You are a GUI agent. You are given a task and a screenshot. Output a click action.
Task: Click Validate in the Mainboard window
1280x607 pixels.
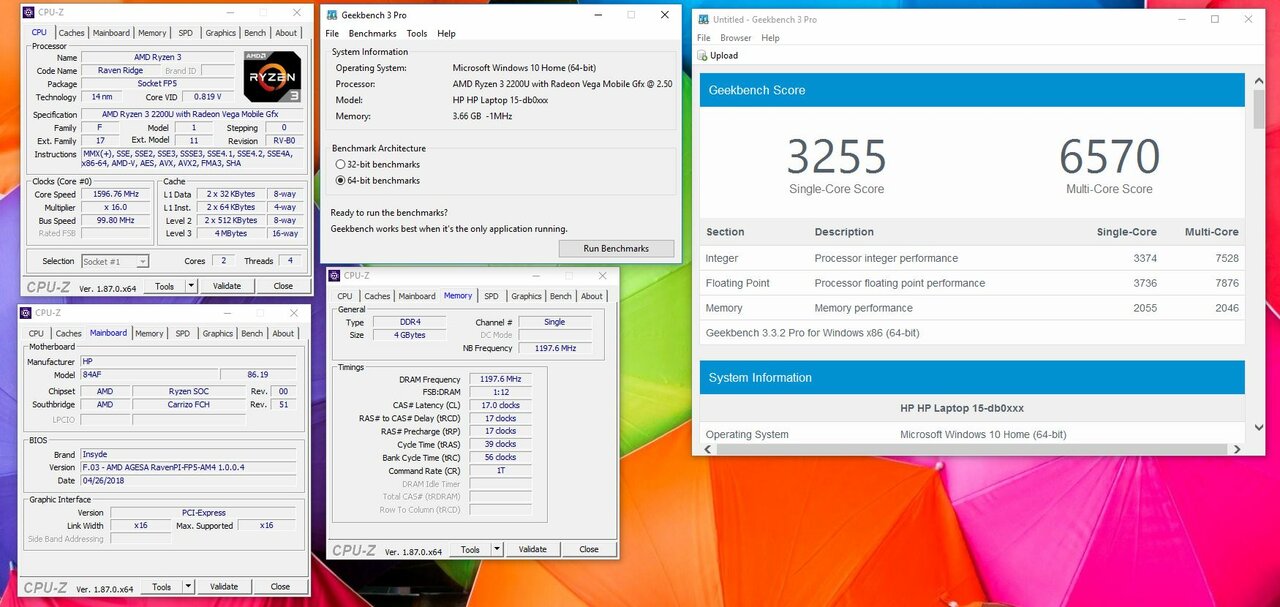(x=224, y=587)
